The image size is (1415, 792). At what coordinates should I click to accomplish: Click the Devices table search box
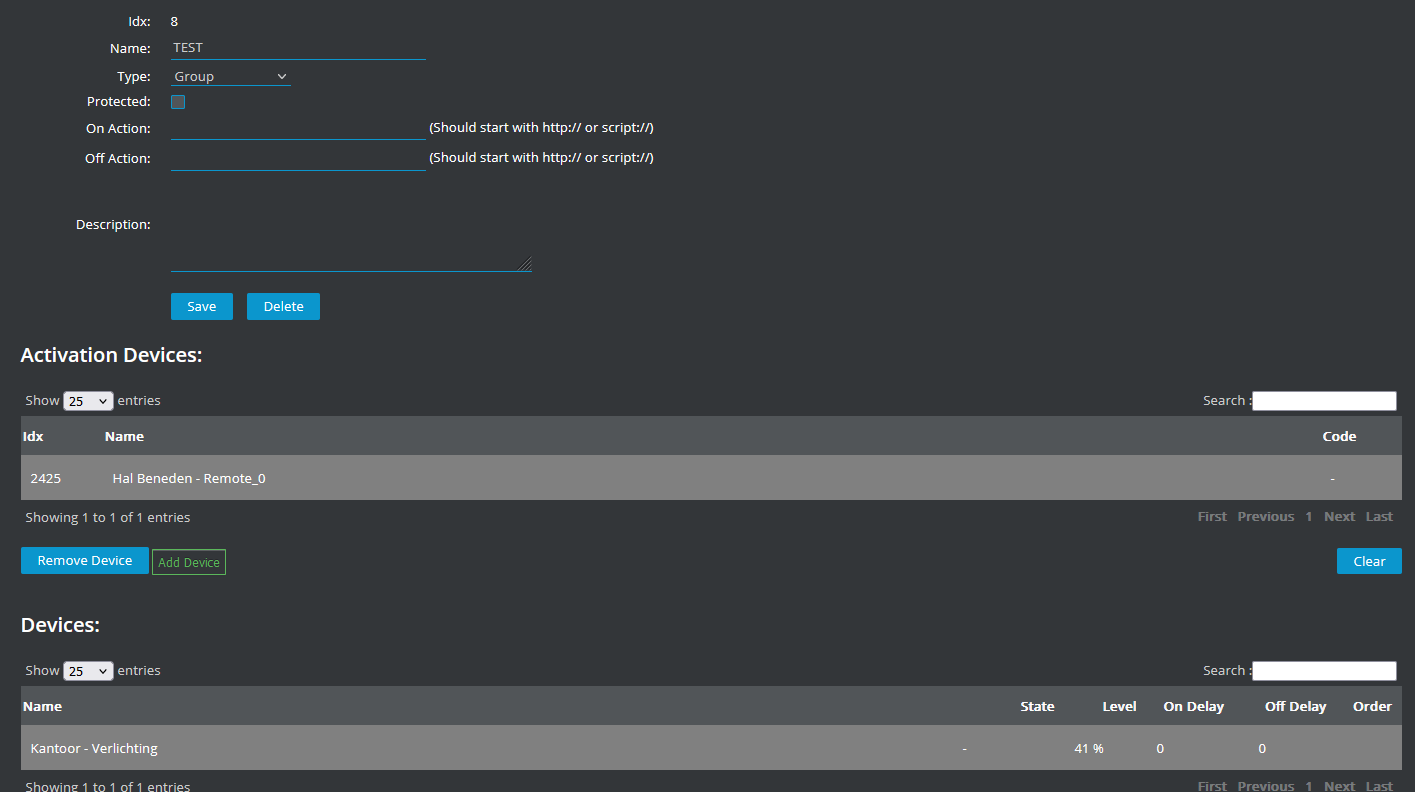1323,670
